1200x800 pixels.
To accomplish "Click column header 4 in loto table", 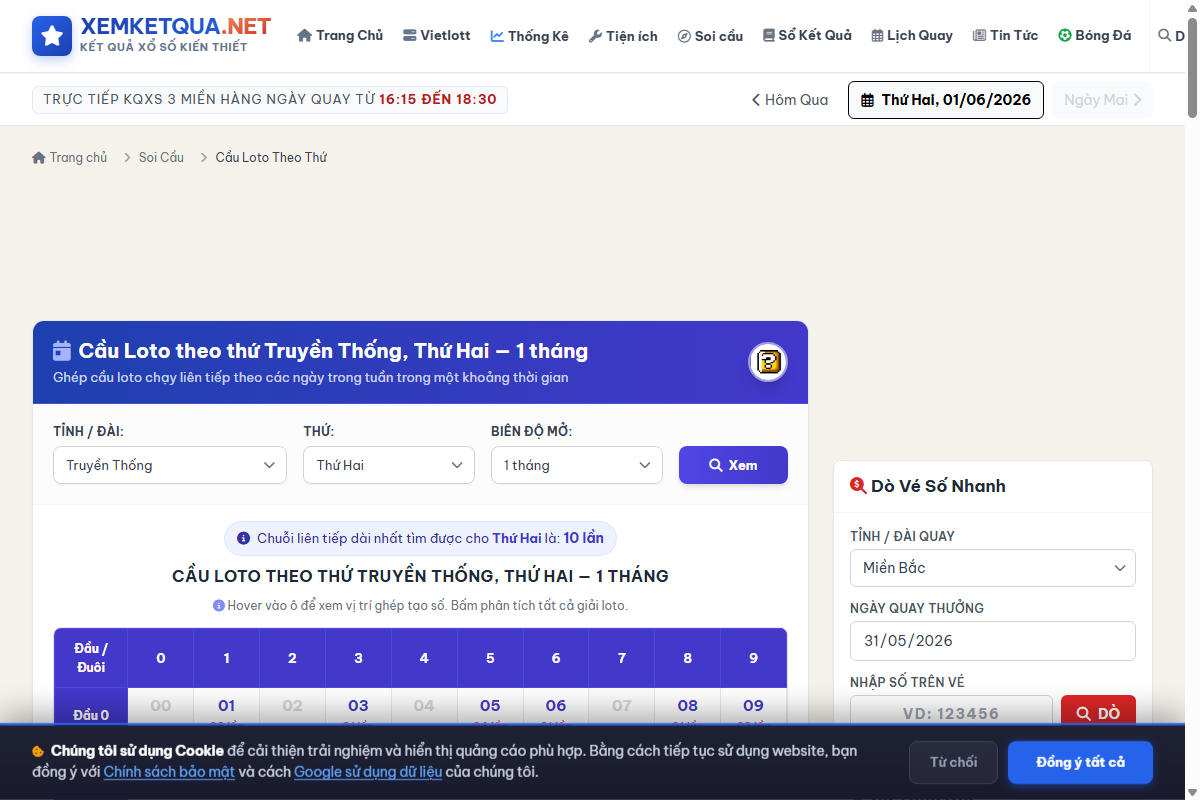I will click(424, 658).
